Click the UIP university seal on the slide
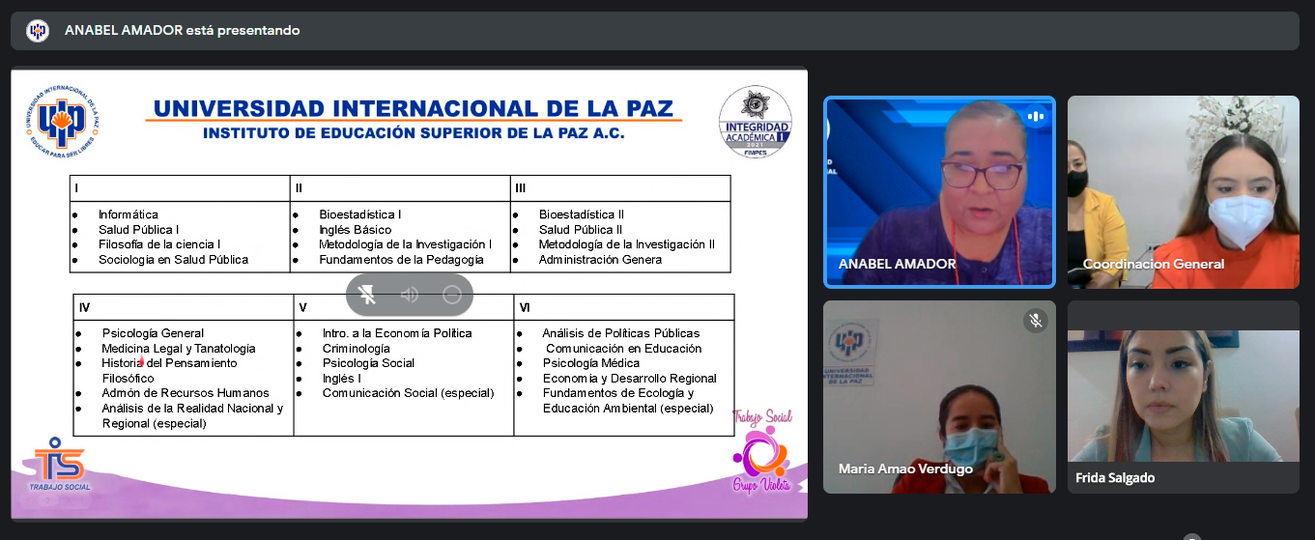Image resolution: width=1315 pixels, height=540 pixels. 62,123
